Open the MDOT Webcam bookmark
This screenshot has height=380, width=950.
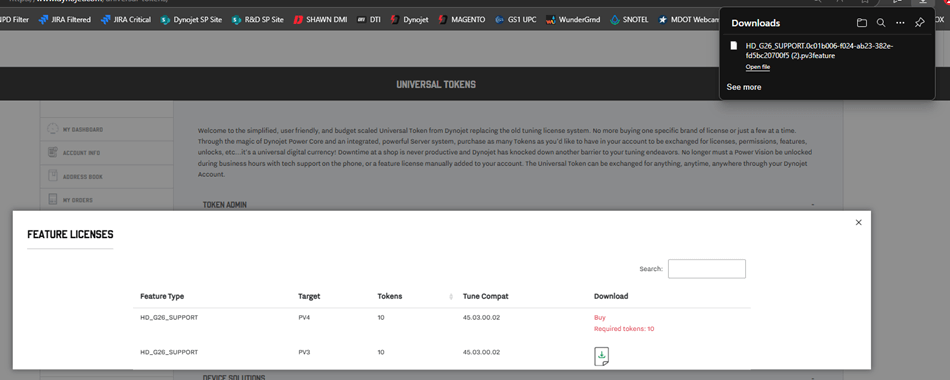[688, 19]
